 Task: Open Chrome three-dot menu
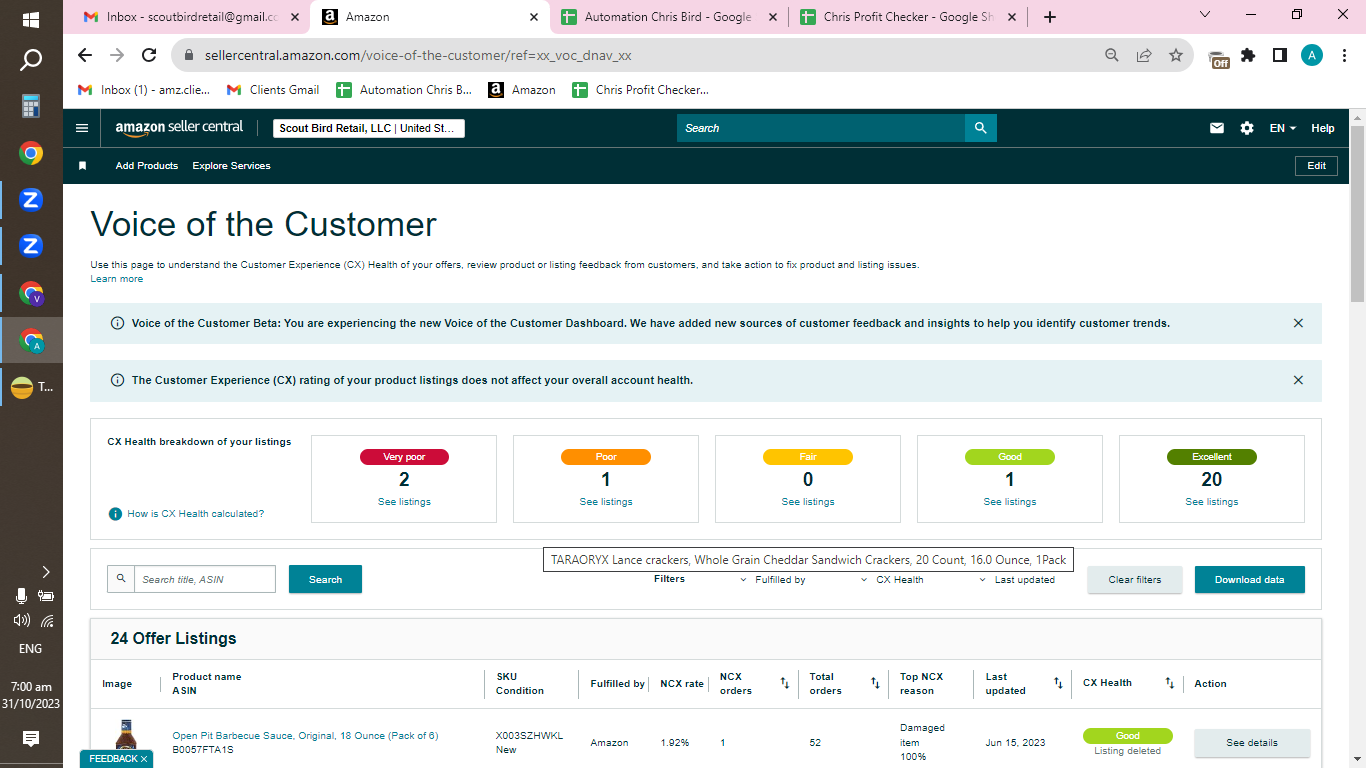tap(1344, 56)
